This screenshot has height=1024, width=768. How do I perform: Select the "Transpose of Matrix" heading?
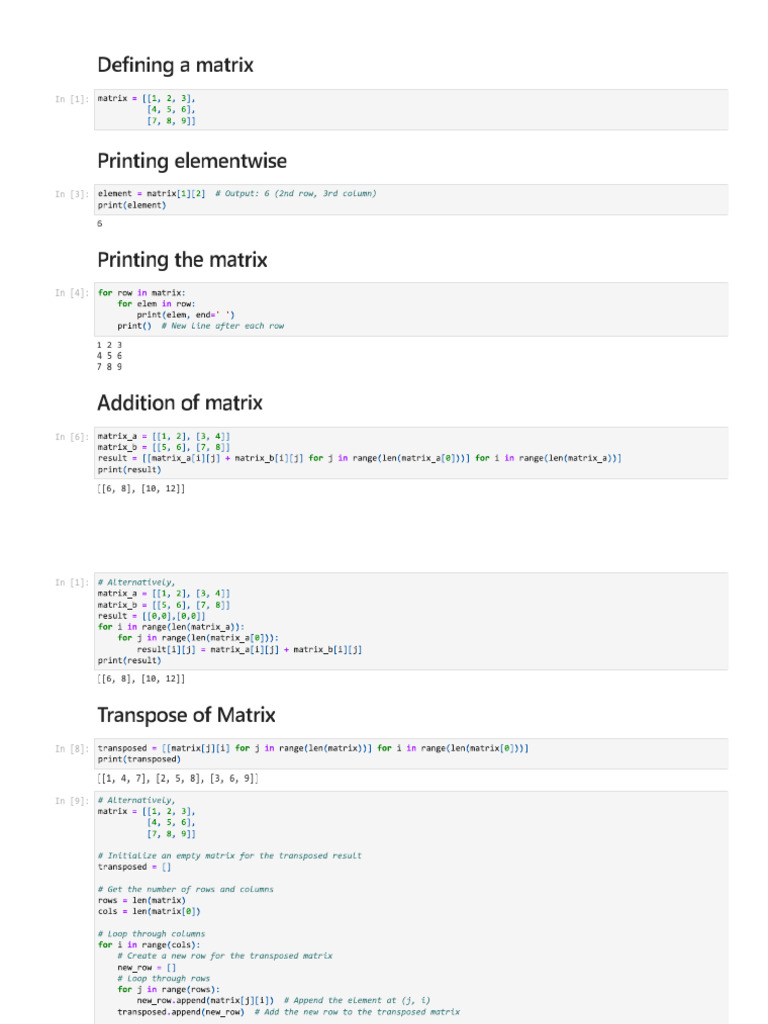[x=186, y=716]
